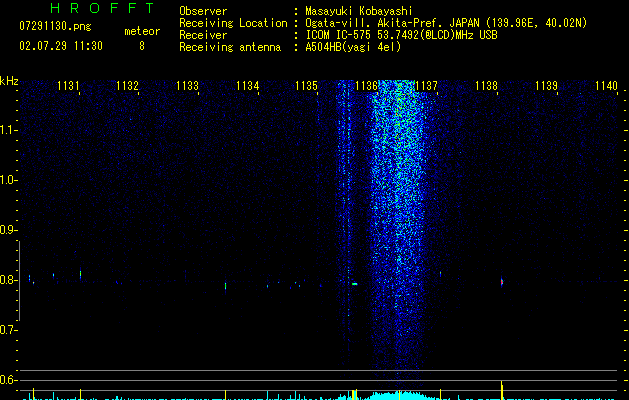
Task: Click the 1134 time axis label
Action: click(248, 86)
